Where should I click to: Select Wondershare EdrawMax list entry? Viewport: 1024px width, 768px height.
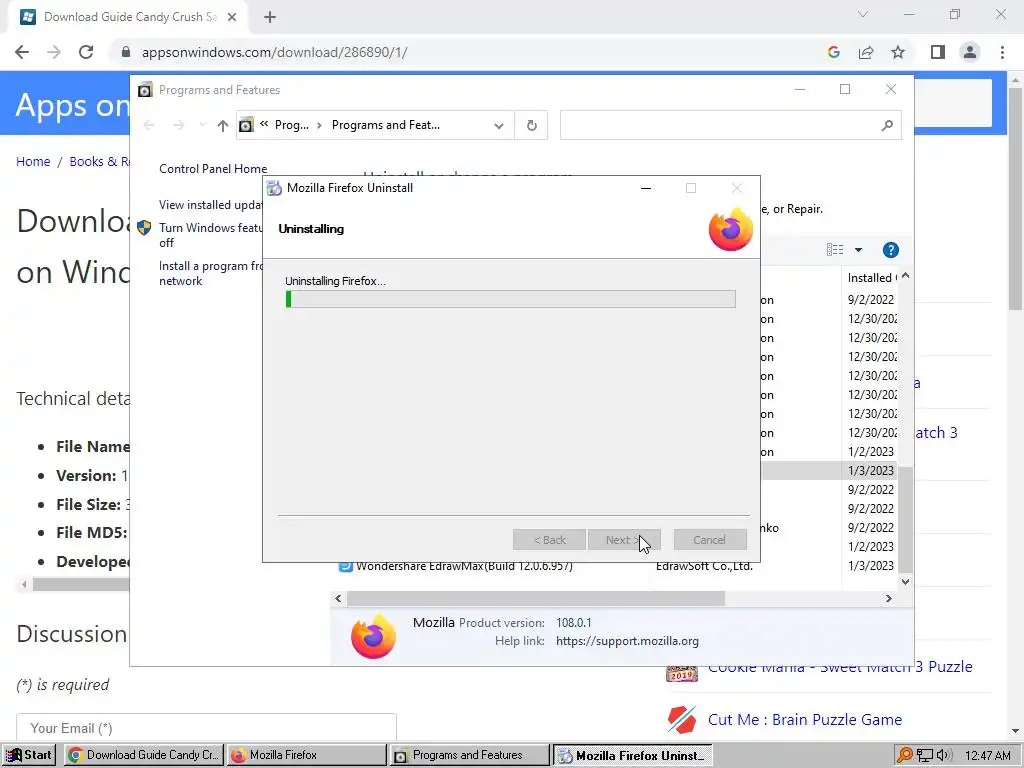tap(464, 566)
